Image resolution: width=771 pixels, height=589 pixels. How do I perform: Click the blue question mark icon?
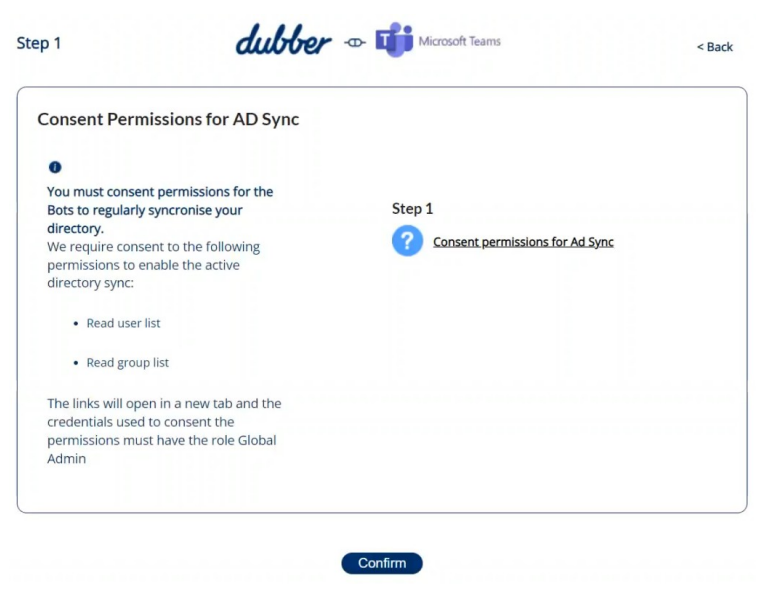(x=407, y=241)
